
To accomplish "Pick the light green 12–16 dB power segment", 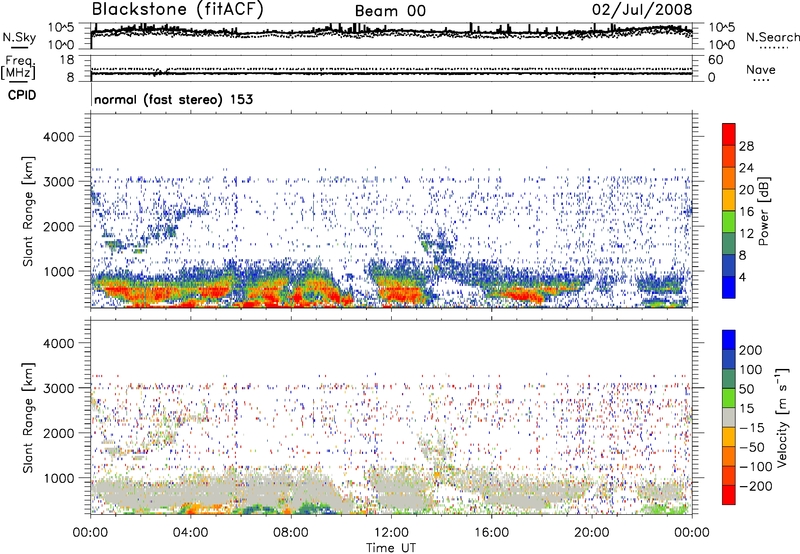I will [x=729, y=222].
